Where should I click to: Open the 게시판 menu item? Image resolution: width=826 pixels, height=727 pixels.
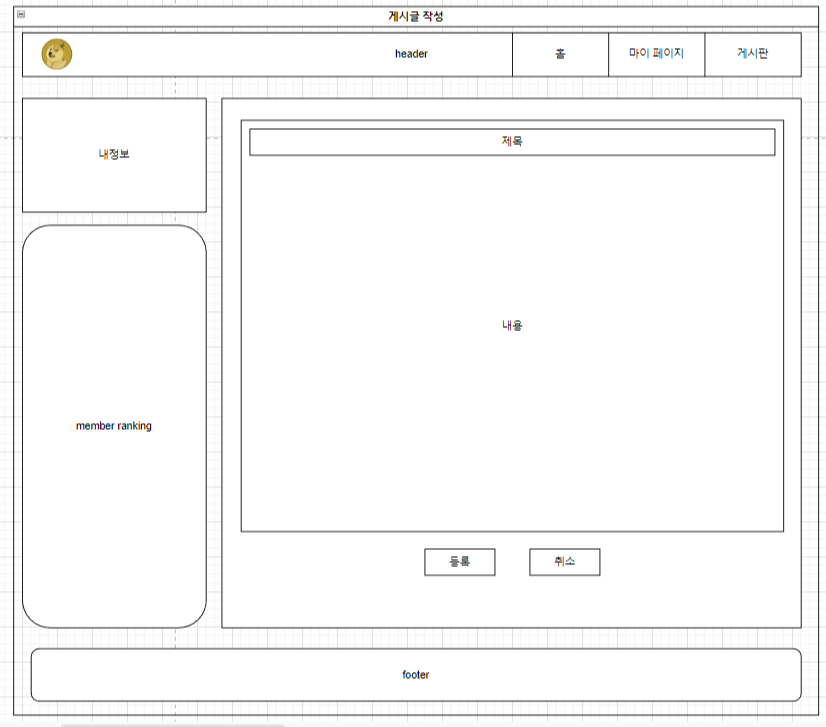pyautogui.click(x=753, y=54)
